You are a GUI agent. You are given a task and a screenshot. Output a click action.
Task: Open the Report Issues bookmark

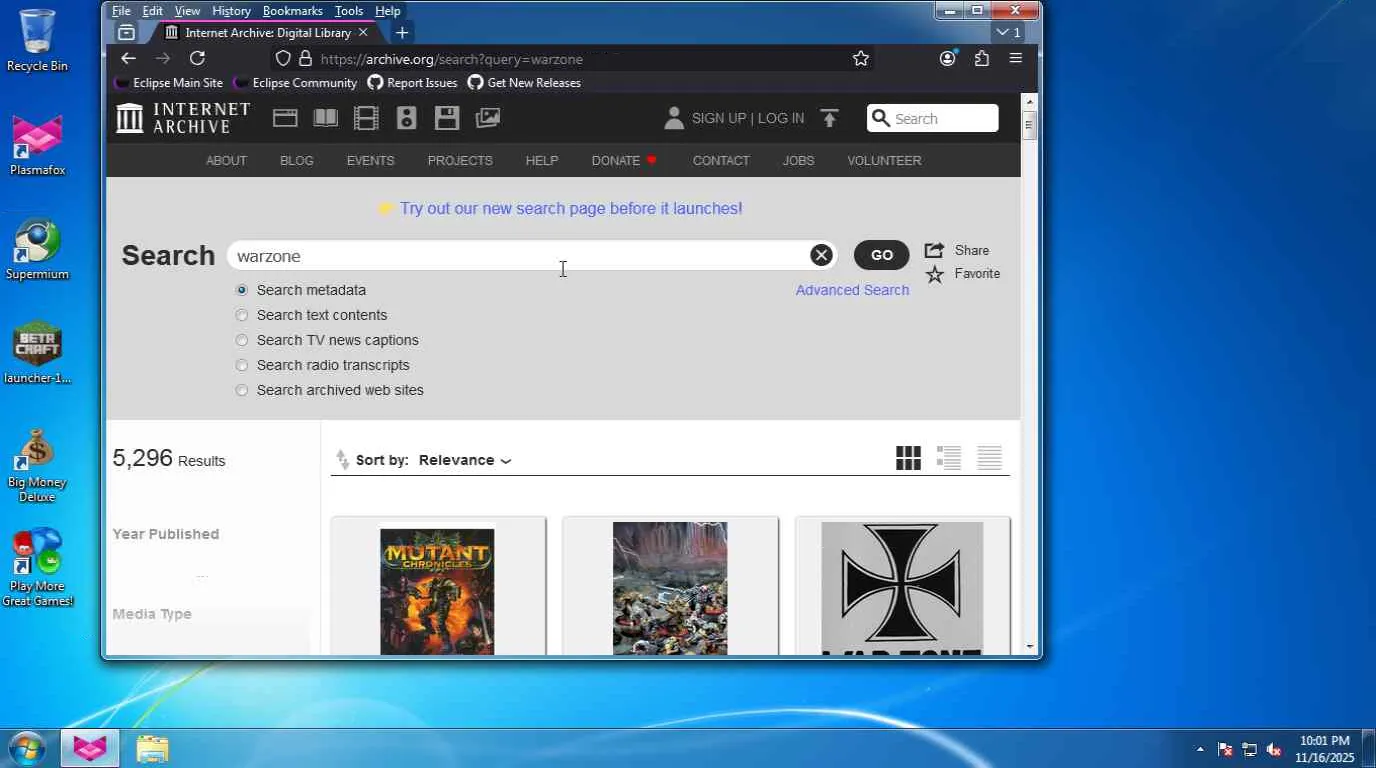(412, 83)
